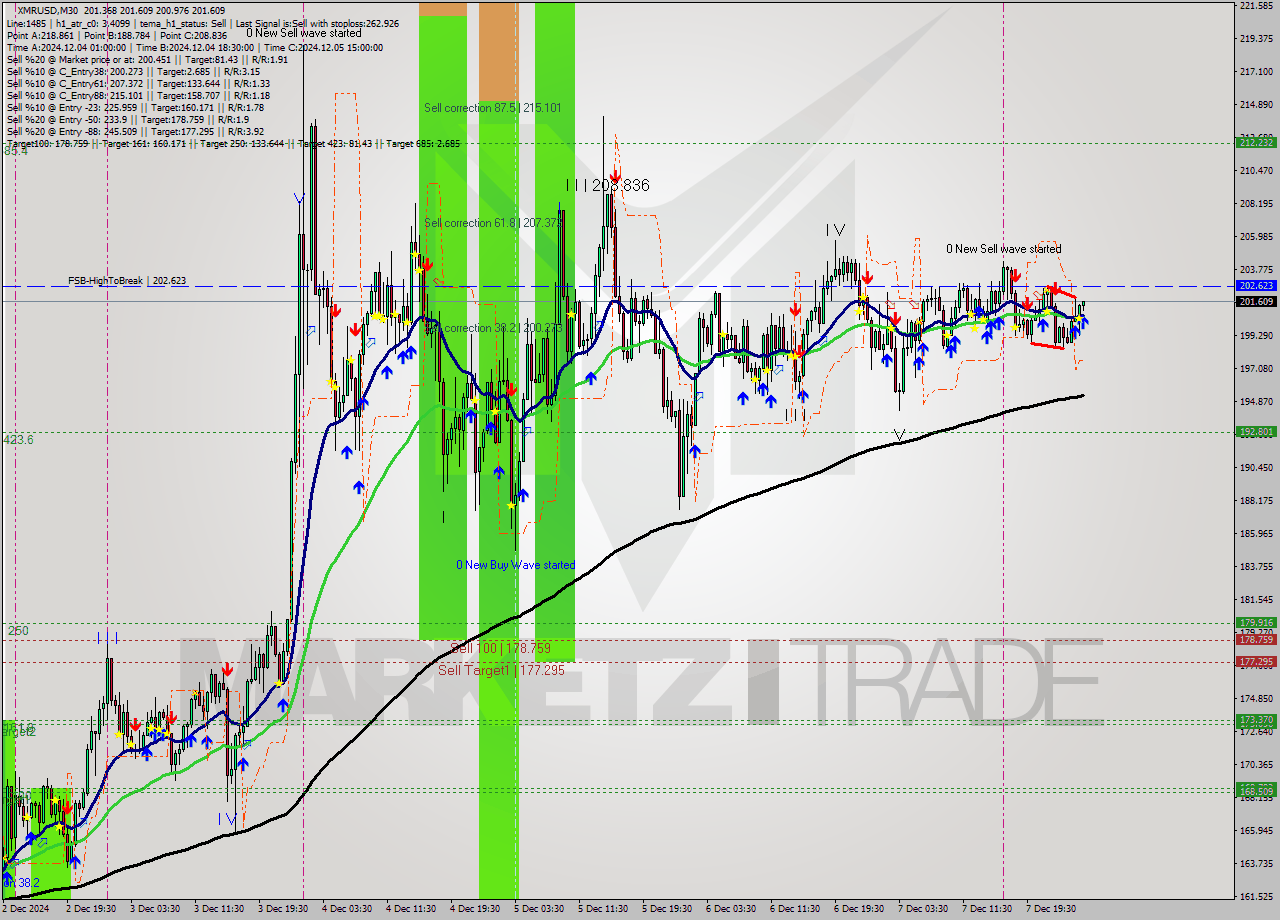Click the 5 Dec 19:30 time axis label
1280x920 pixels.
(x=667, y=909)
